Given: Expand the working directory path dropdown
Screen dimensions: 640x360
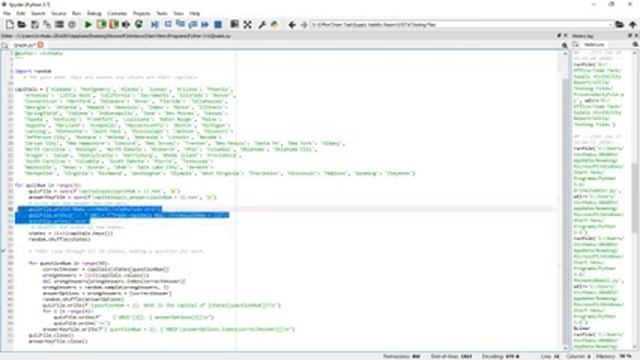Looking at the screenshot, I should click(x=611, y=24).
